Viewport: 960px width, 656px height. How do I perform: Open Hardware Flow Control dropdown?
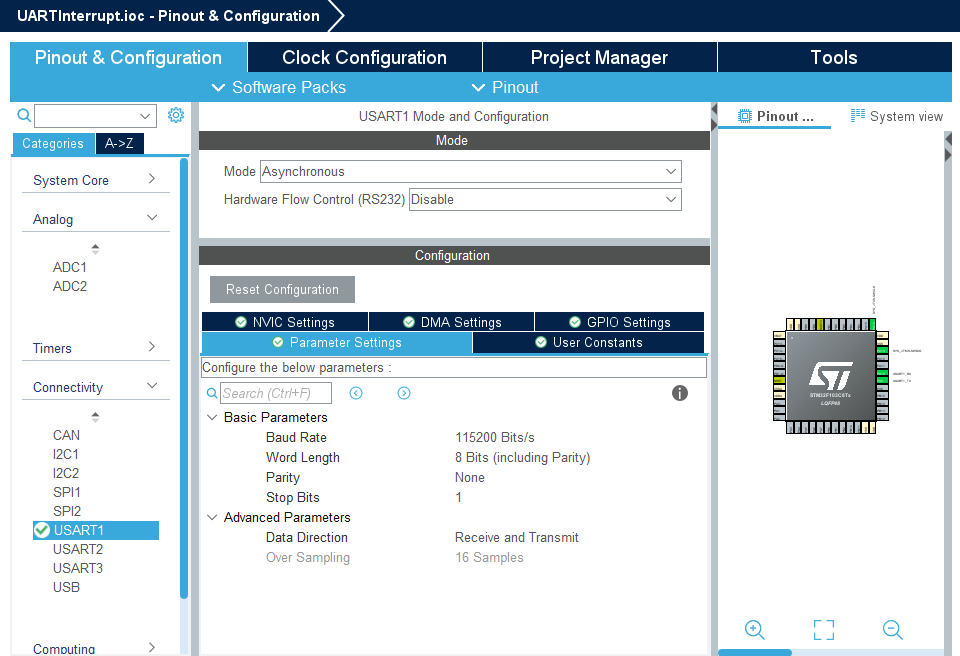click(x=545, y=199)
